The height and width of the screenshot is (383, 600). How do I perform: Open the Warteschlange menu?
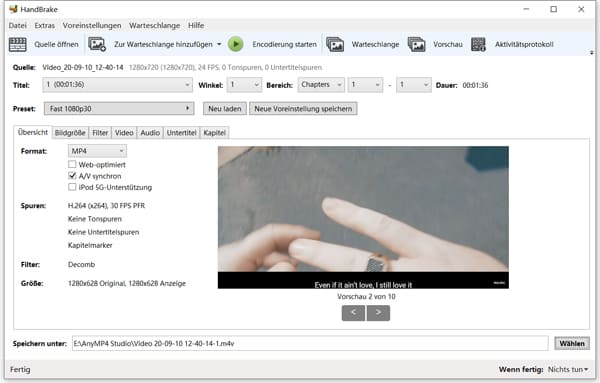tap(155, 26)
